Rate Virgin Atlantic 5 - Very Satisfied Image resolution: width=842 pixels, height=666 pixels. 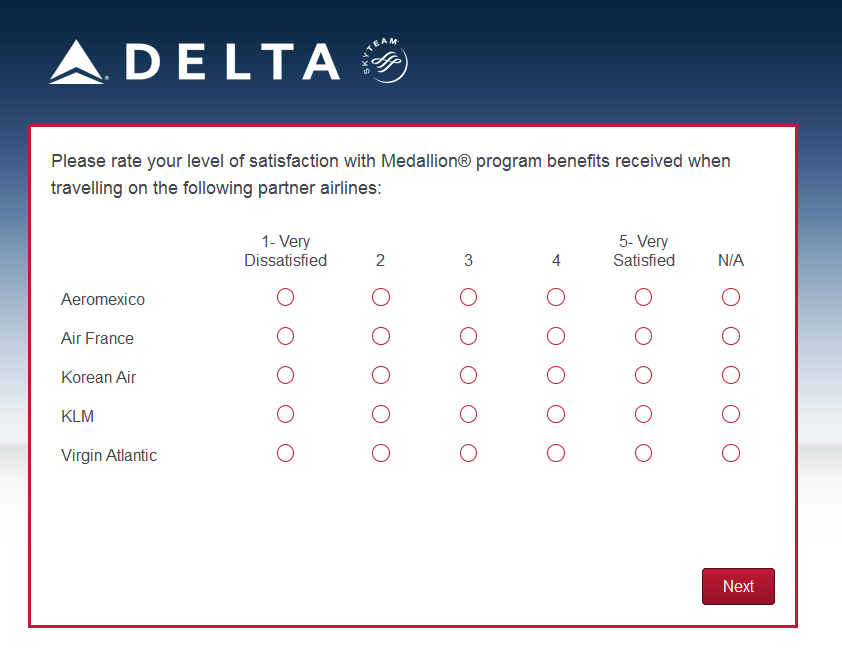pyautogui.click(x=643, y=453)
